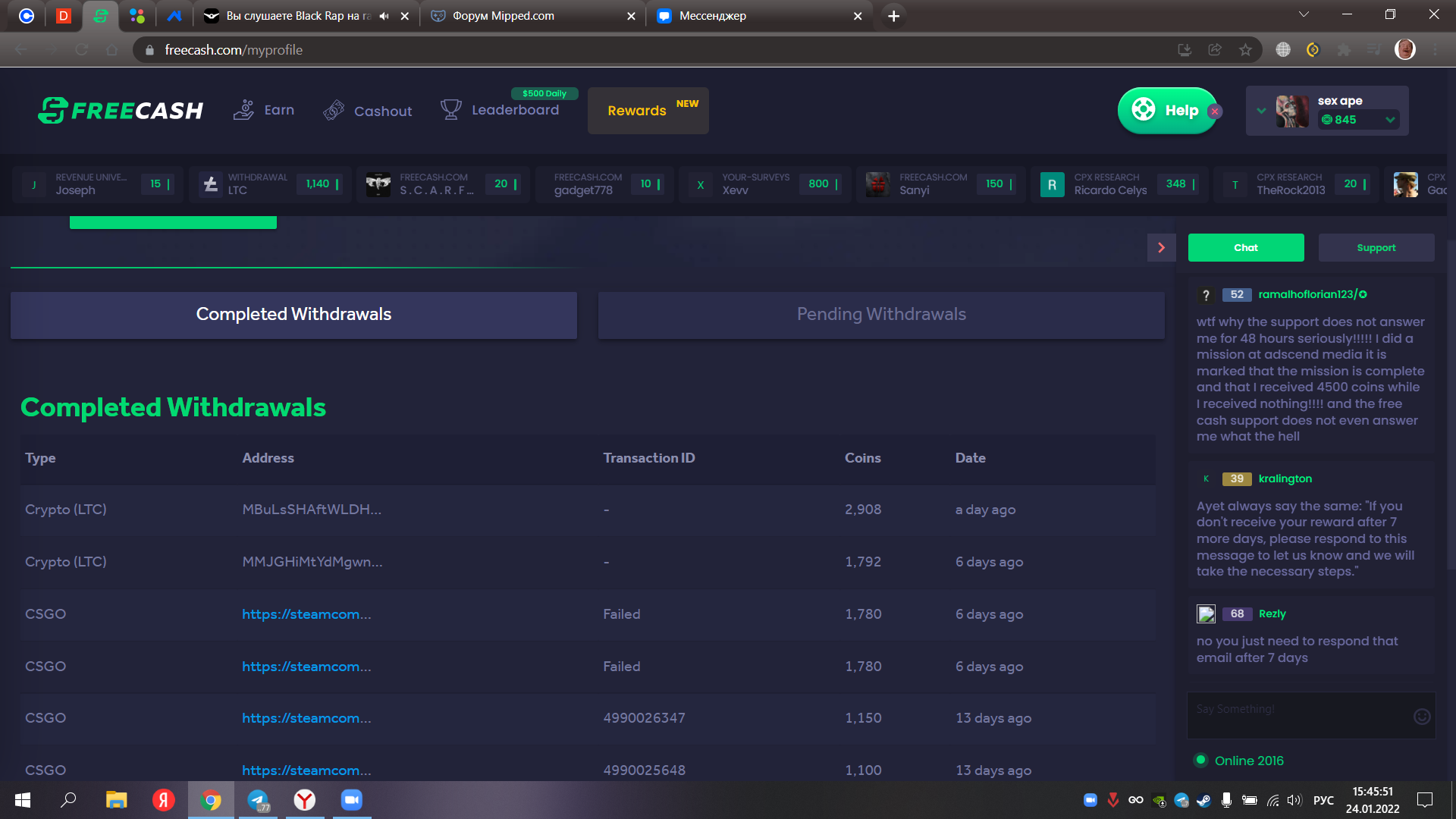Click Rezly's avatar in the chat
The width and height of the screenshot is (1456, 819).
1206,613
